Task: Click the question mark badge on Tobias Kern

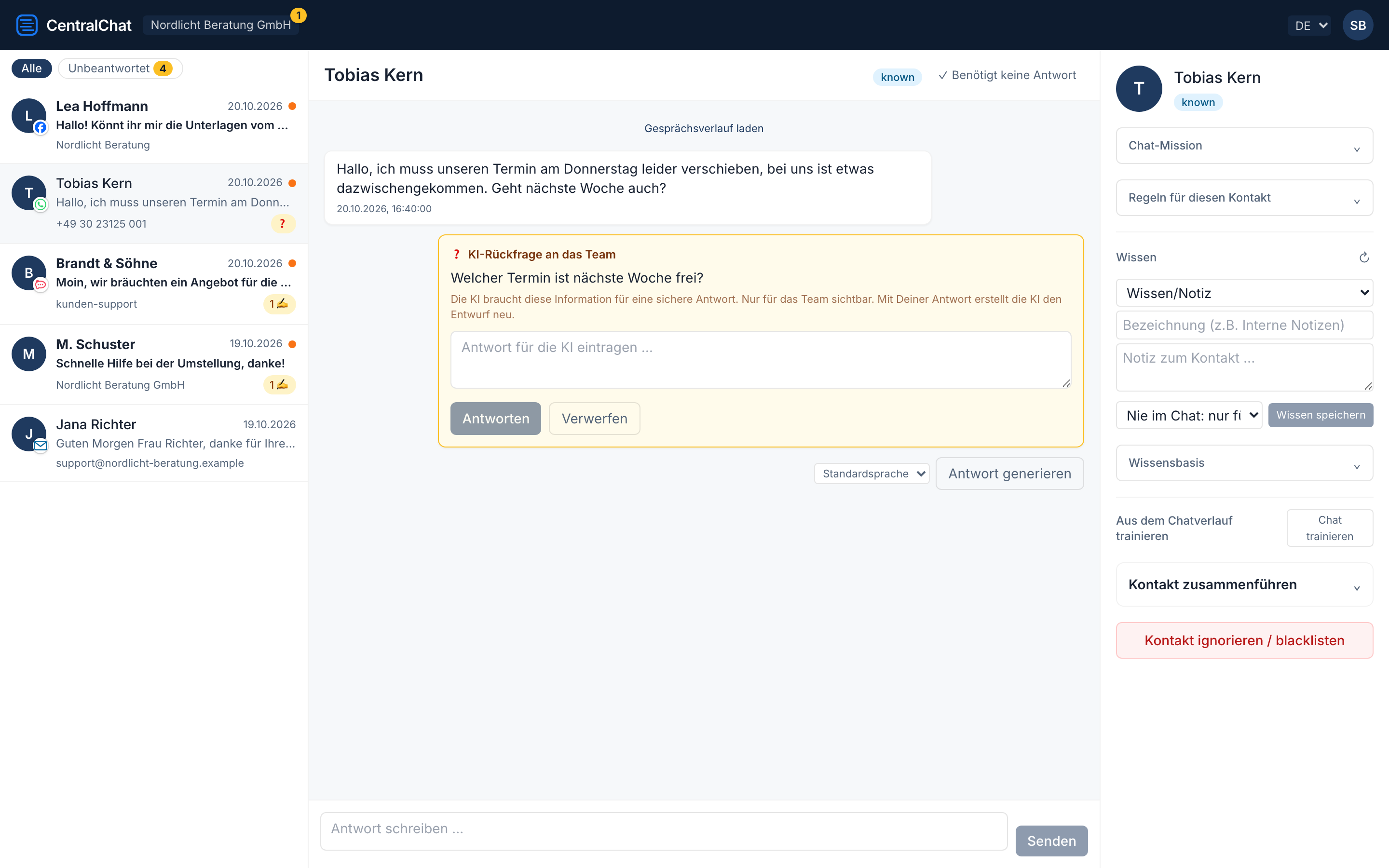Action: coord(283,224)
